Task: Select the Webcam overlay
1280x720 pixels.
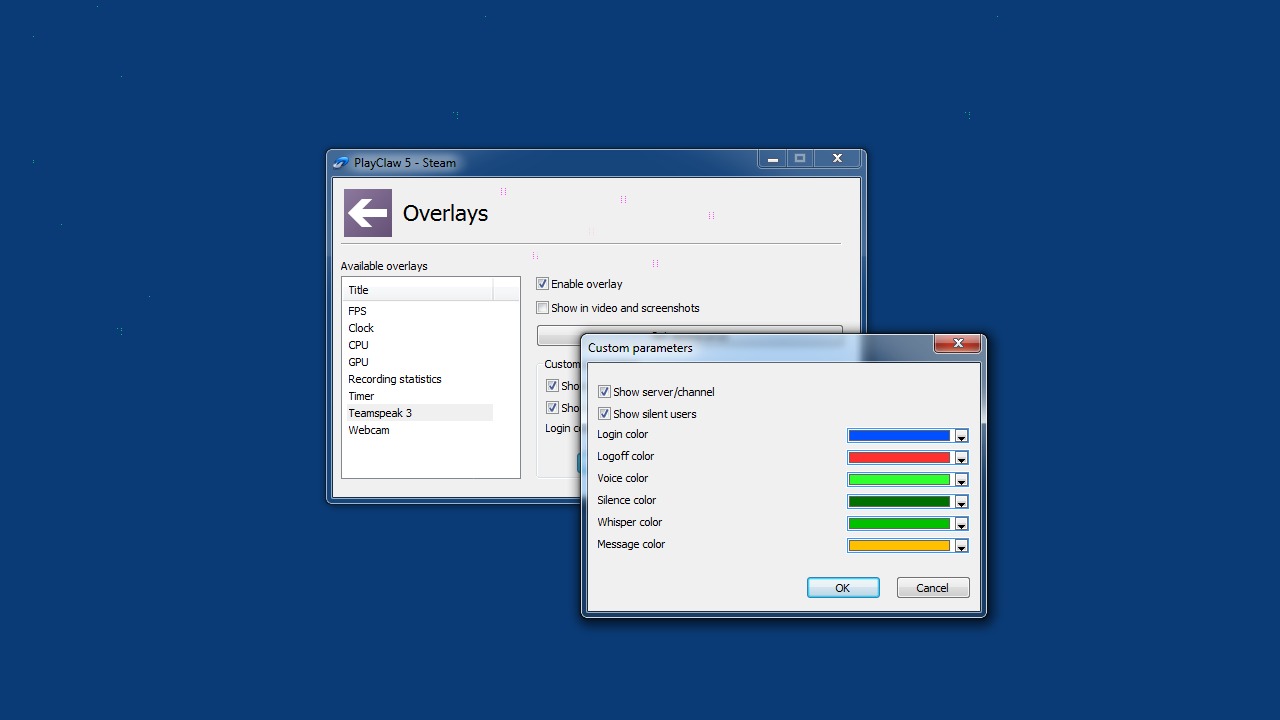Action: click(x=368, y=430)
